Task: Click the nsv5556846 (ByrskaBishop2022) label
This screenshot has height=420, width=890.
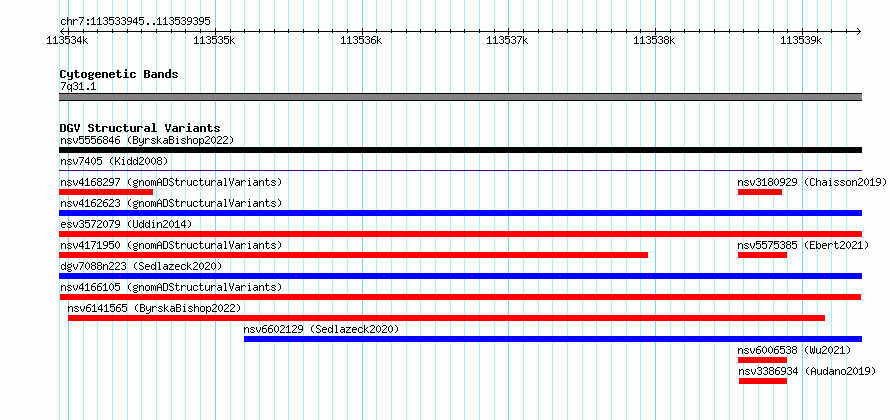Action: 147,140
